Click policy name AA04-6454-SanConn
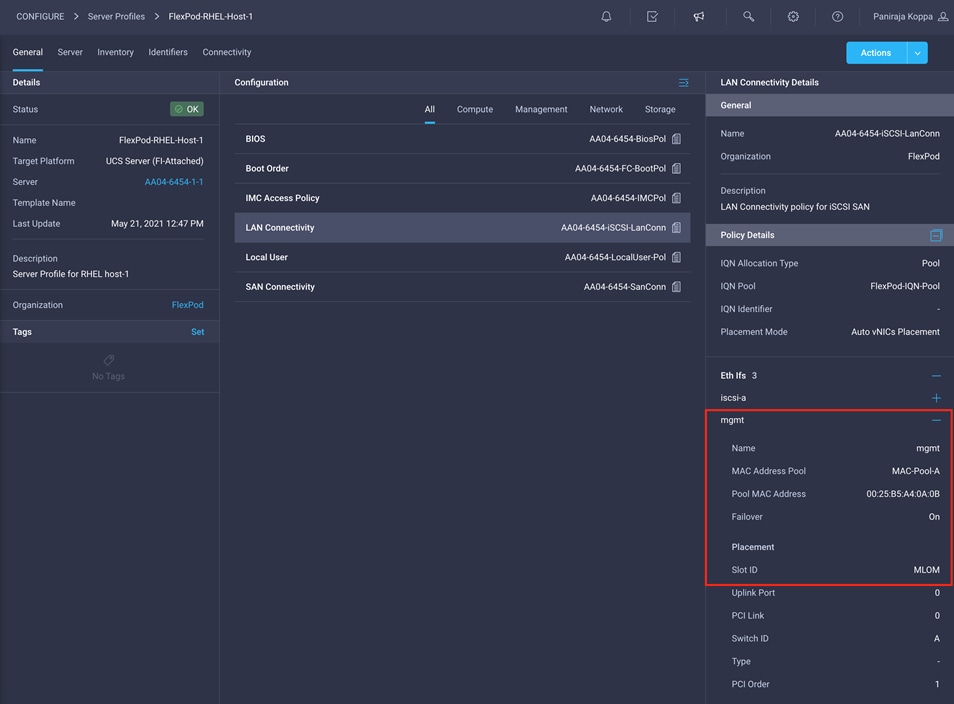The width and height of the screenshot is (954, 704). click(624, 287)
